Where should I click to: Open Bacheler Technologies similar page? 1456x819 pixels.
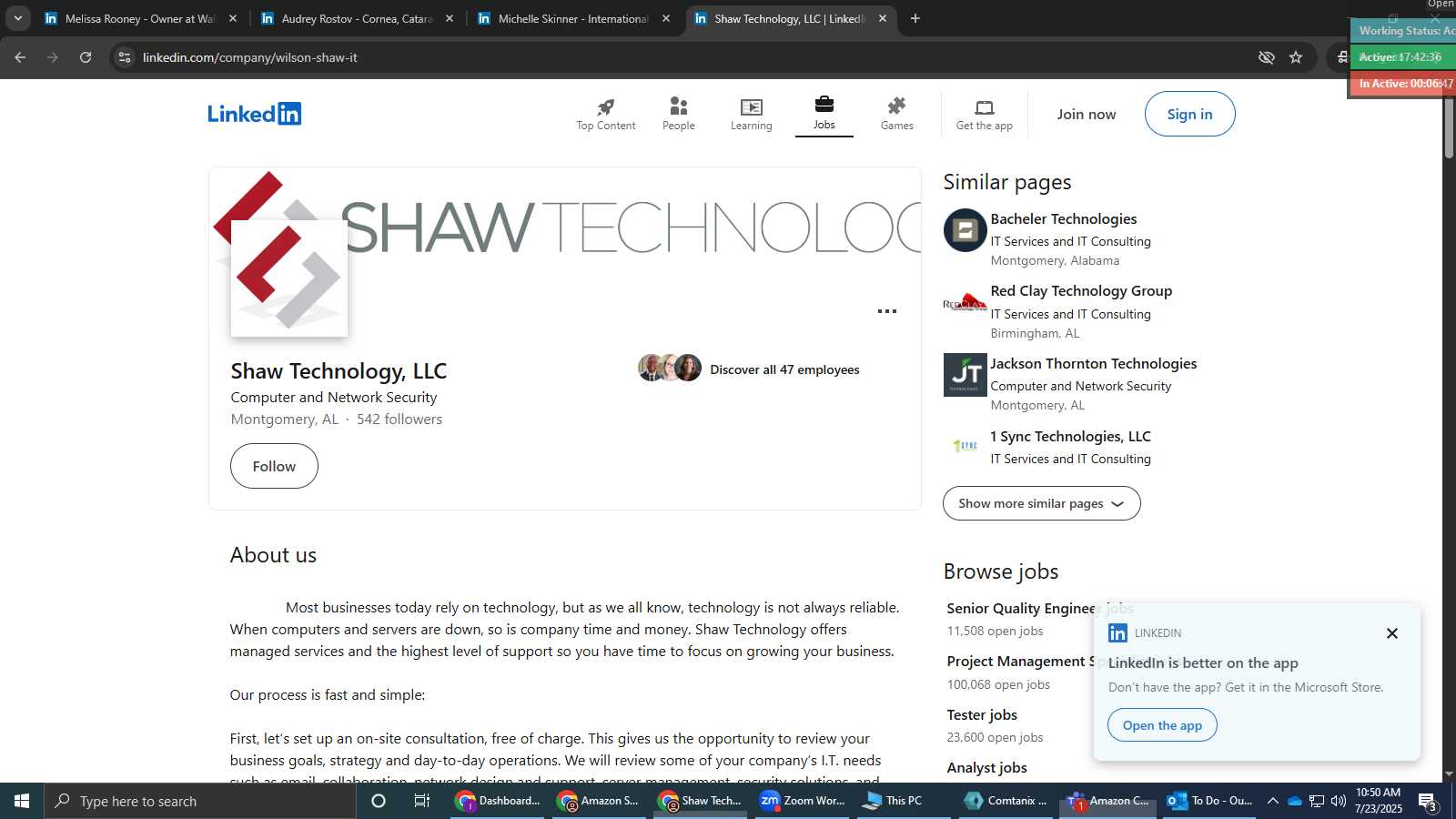(x=1063, y=218)
